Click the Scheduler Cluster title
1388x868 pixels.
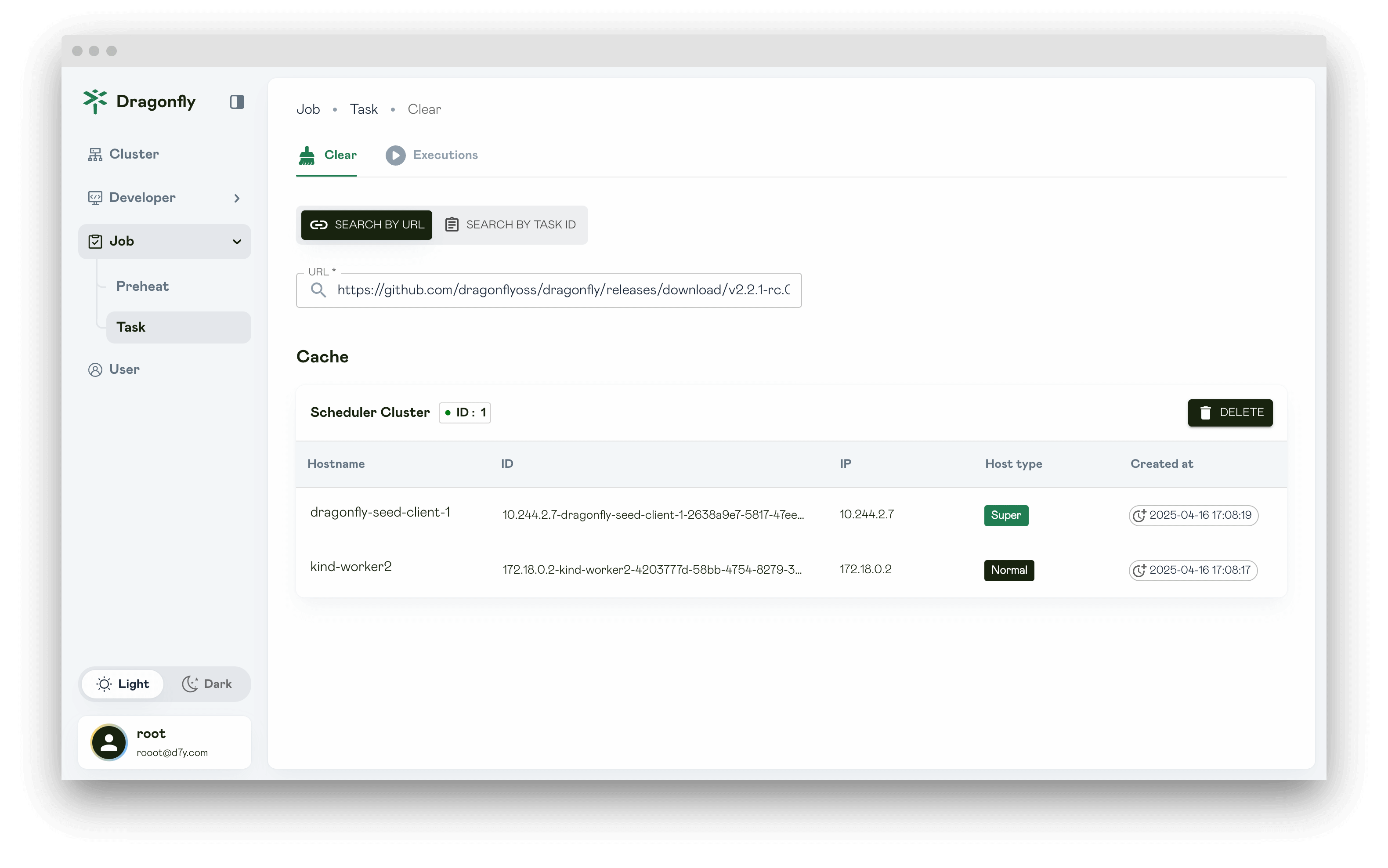pyautogui.click(x=370, y=413)
